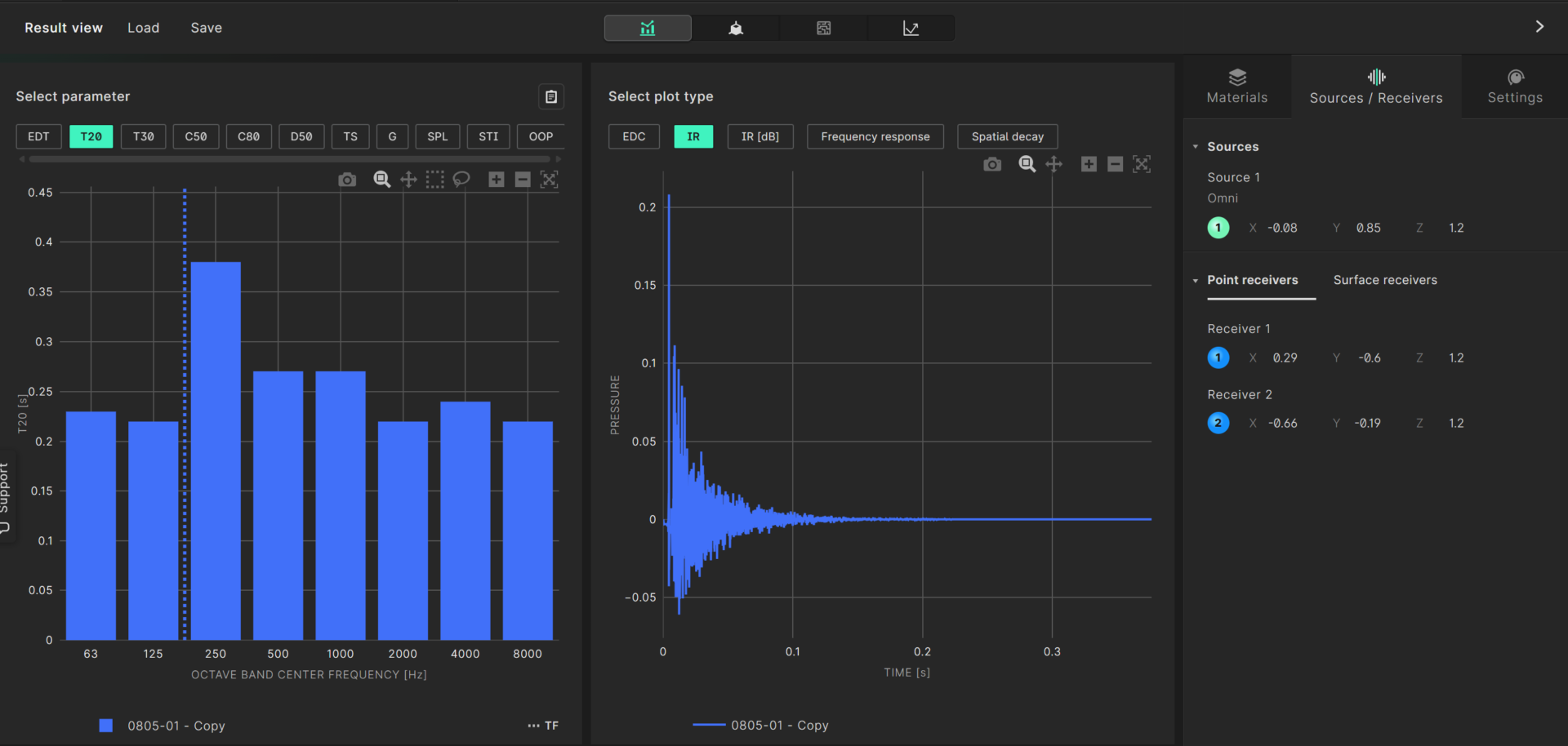
Task: Click the Load button
Action: coord(143,28)
